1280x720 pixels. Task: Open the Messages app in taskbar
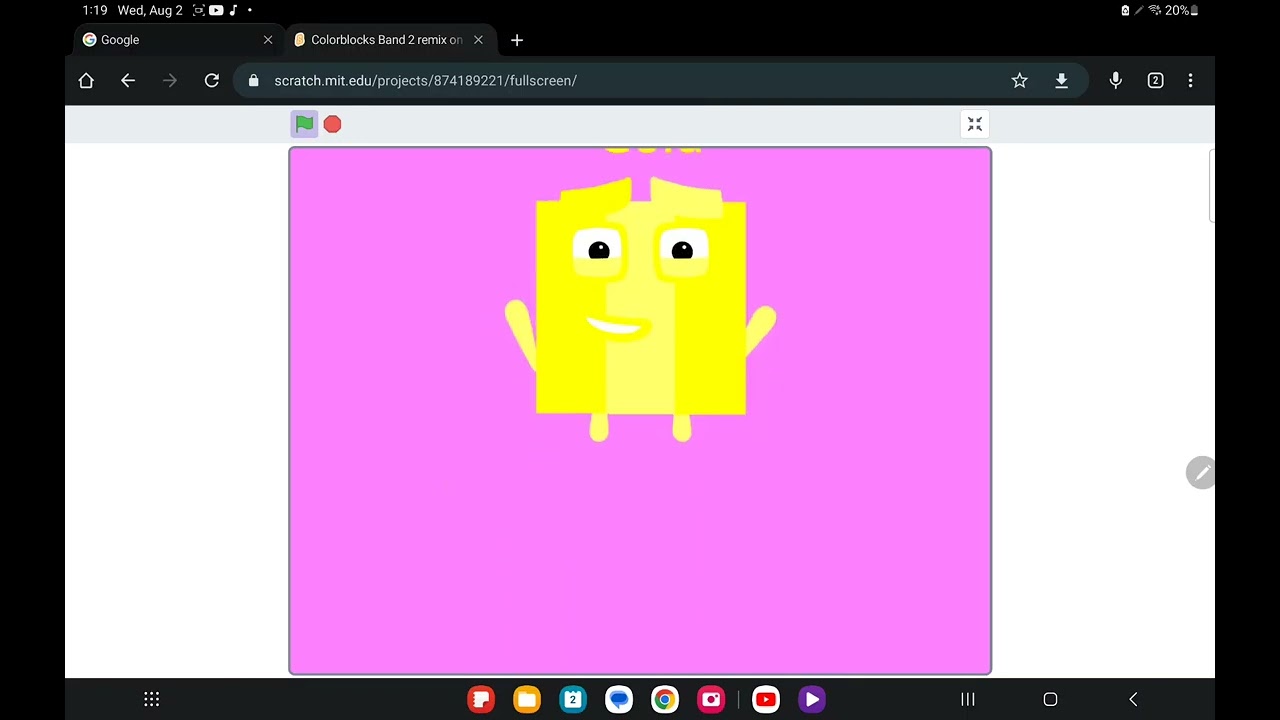(619, 699)
